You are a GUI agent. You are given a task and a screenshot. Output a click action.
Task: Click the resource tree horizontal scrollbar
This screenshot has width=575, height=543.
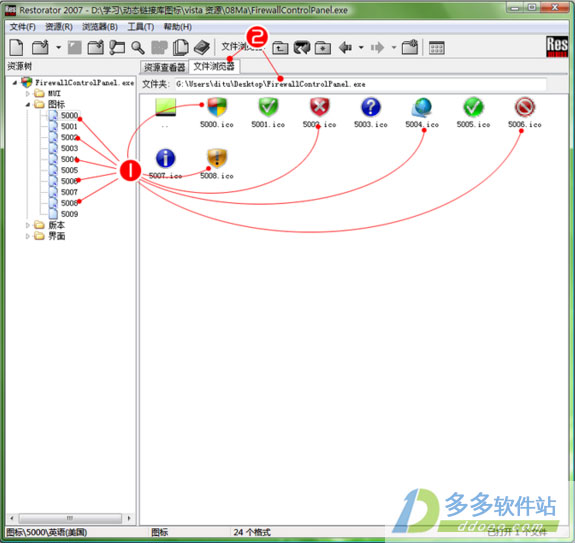coord(70,518)
